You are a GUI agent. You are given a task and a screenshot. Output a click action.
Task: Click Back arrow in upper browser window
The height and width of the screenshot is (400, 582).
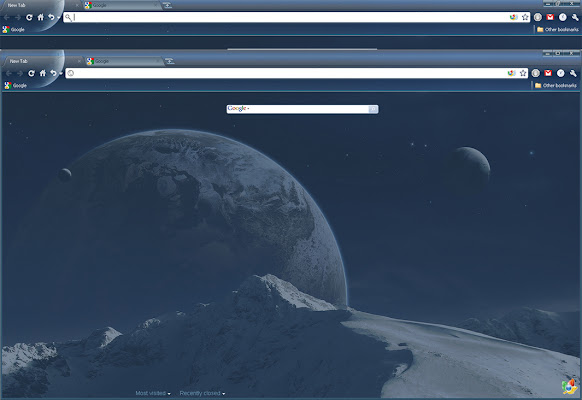coord(7,17)
